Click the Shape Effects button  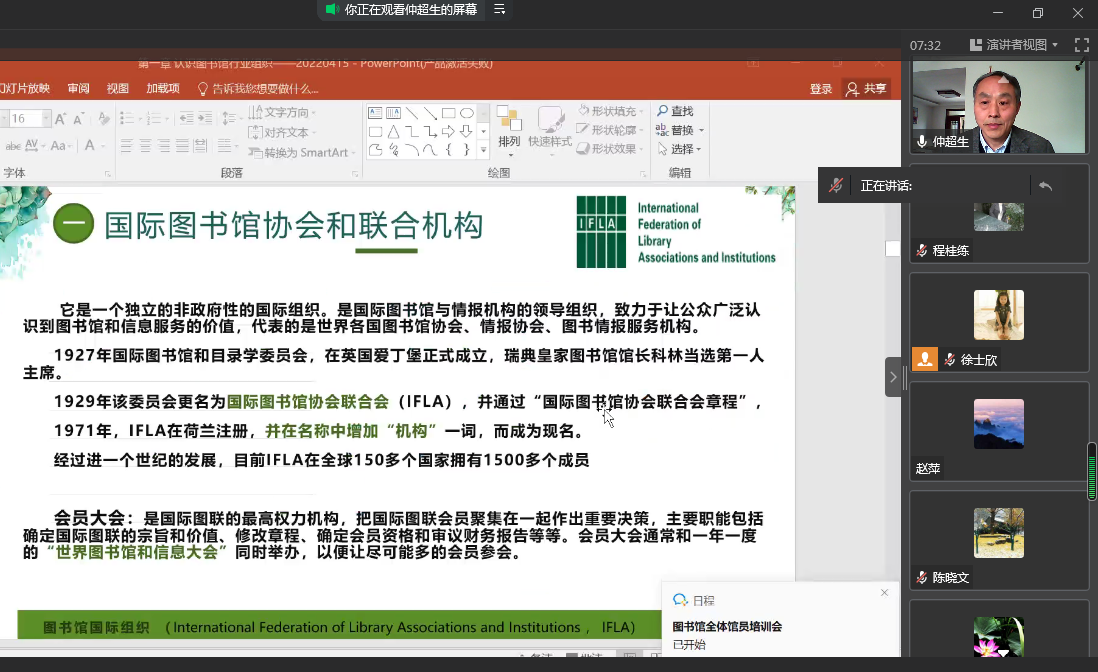click(608, 149)
